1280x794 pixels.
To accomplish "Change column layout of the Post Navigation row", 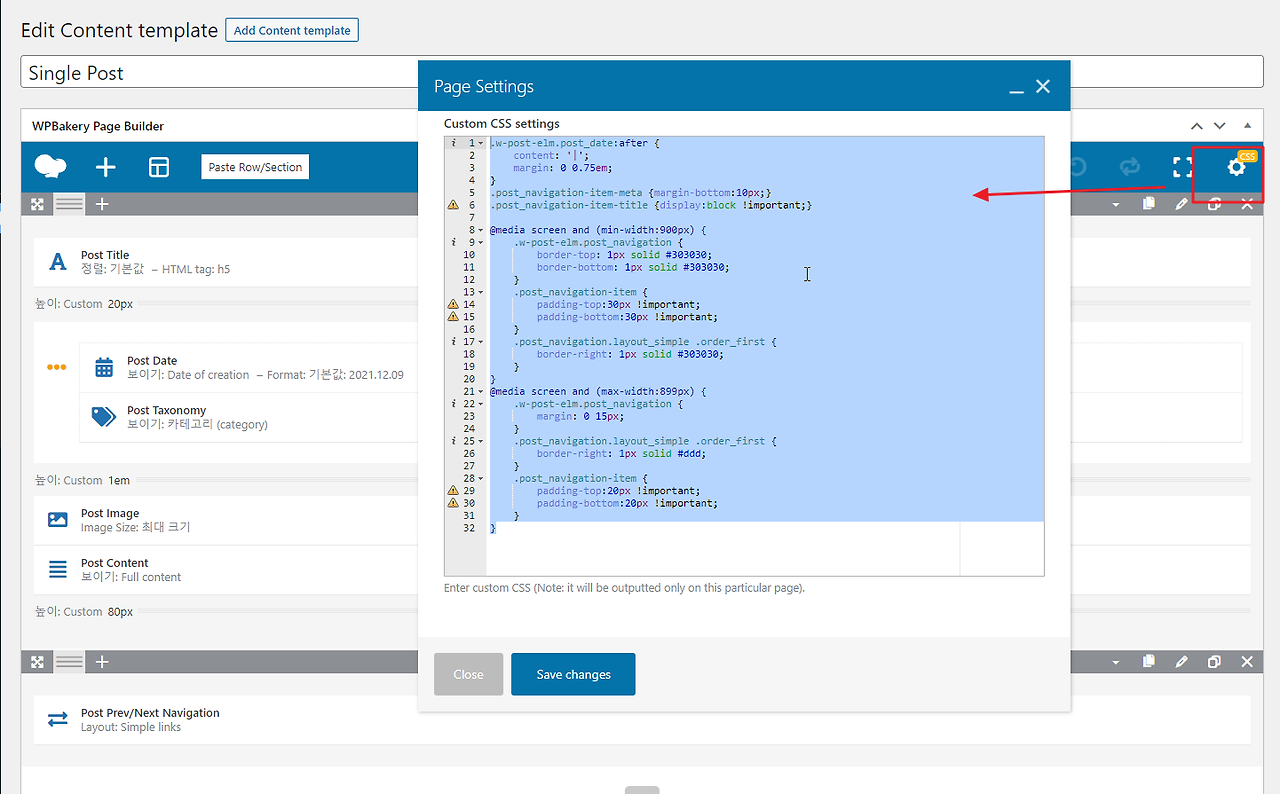I will [69, 662].
